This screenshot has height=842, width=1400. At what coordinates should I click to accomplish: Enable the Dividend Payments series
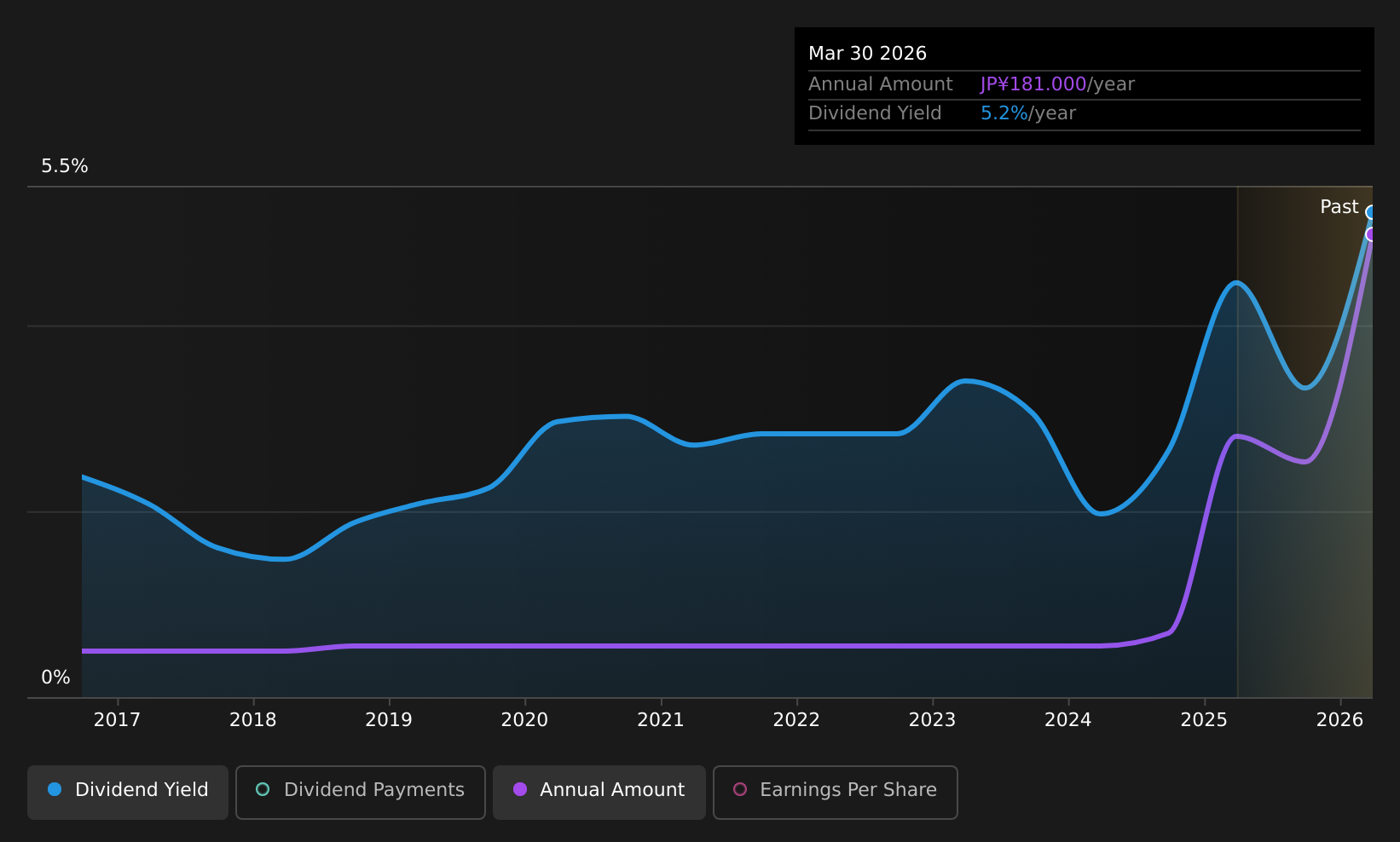tap(361, 792)
